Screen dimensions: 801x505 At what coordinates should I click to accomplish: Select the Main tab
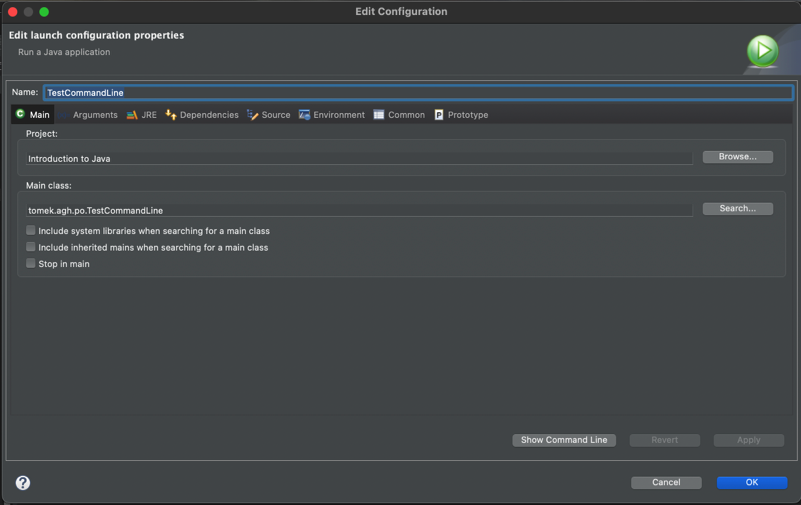point(33,115)
